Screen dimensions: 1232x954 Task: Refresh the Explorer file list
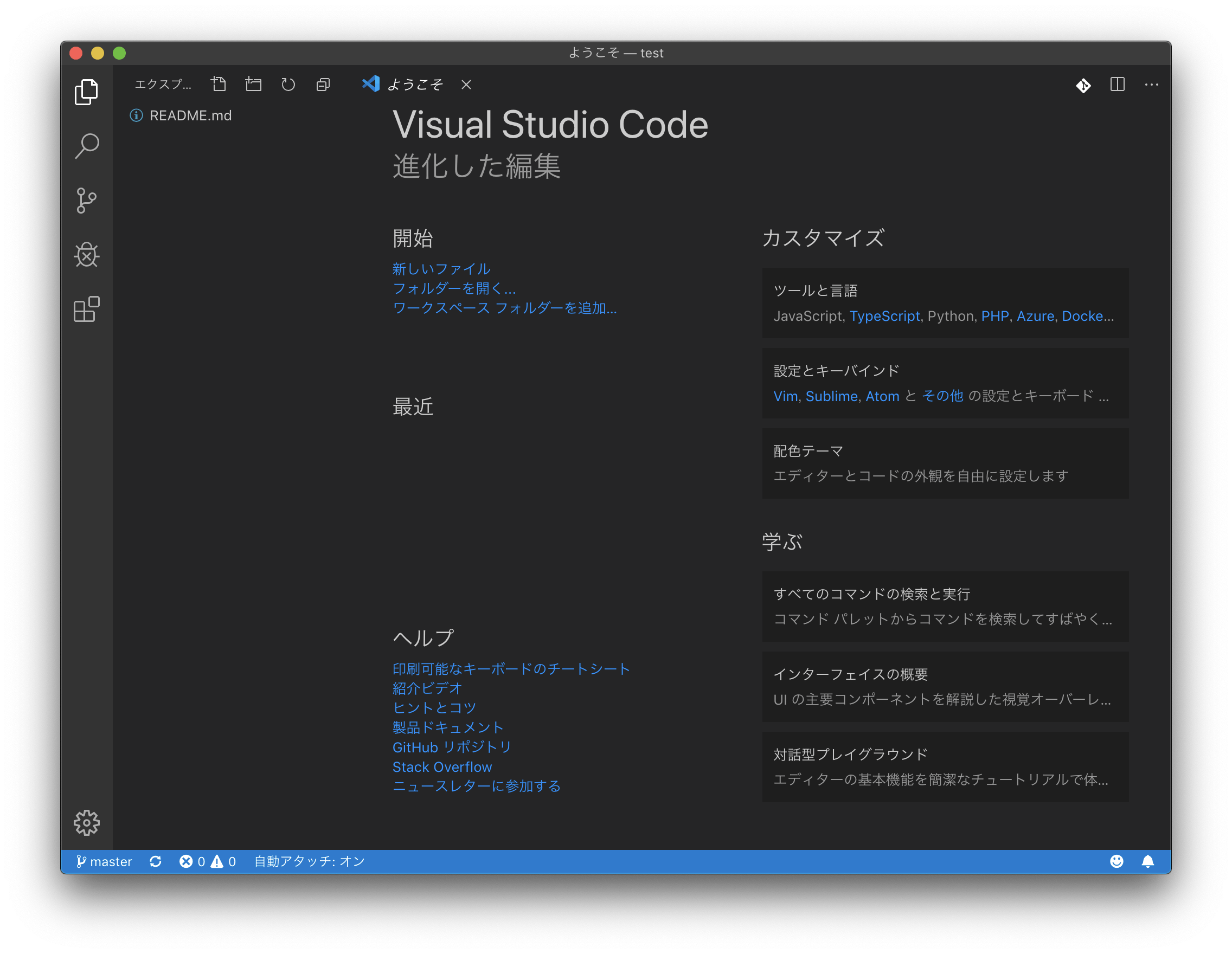(x=288, y=83)
